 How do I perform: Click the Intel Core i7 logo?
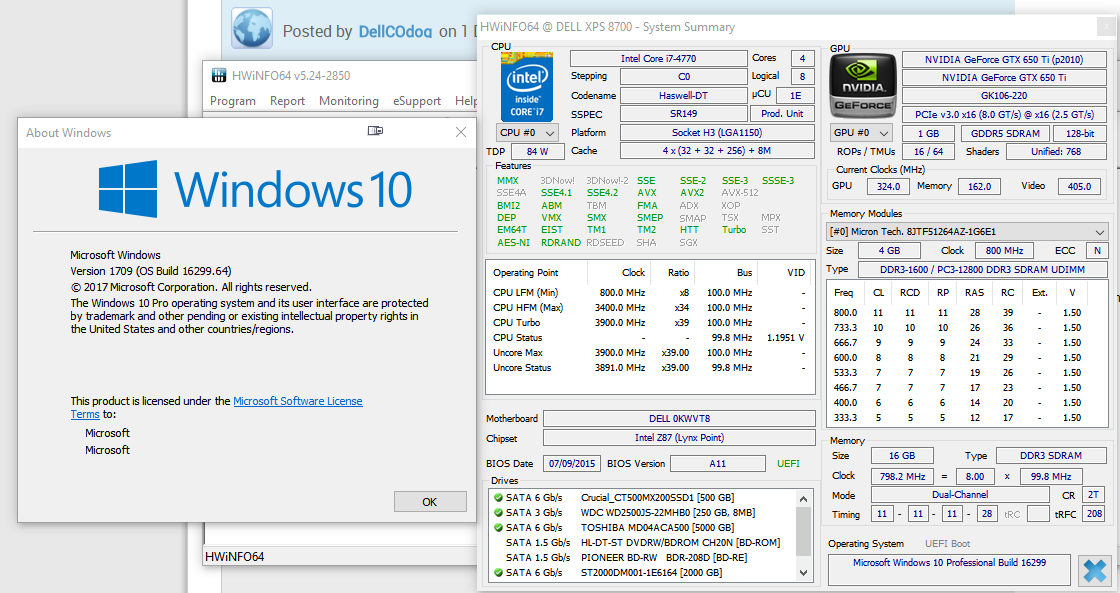(x=526, y=85)
